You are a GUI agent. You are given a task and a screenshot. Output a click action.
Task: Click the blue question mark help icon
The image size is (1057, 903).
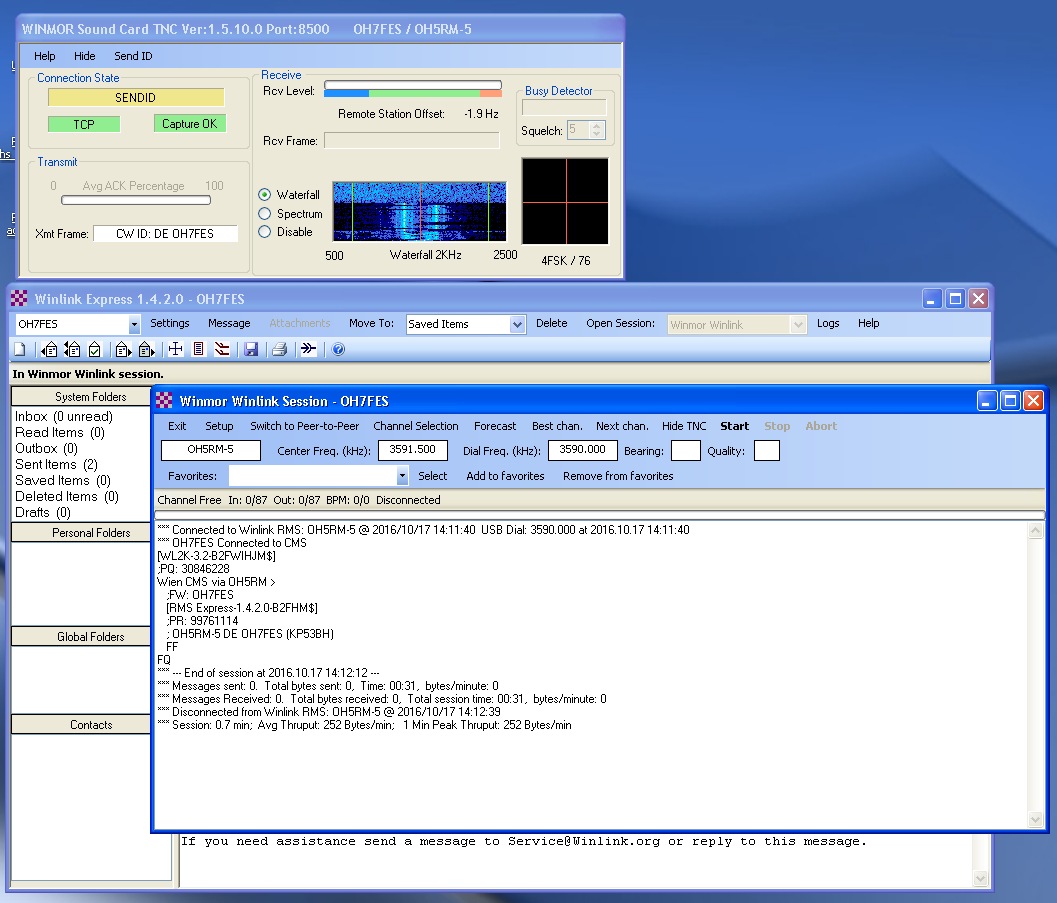point(338,349)
